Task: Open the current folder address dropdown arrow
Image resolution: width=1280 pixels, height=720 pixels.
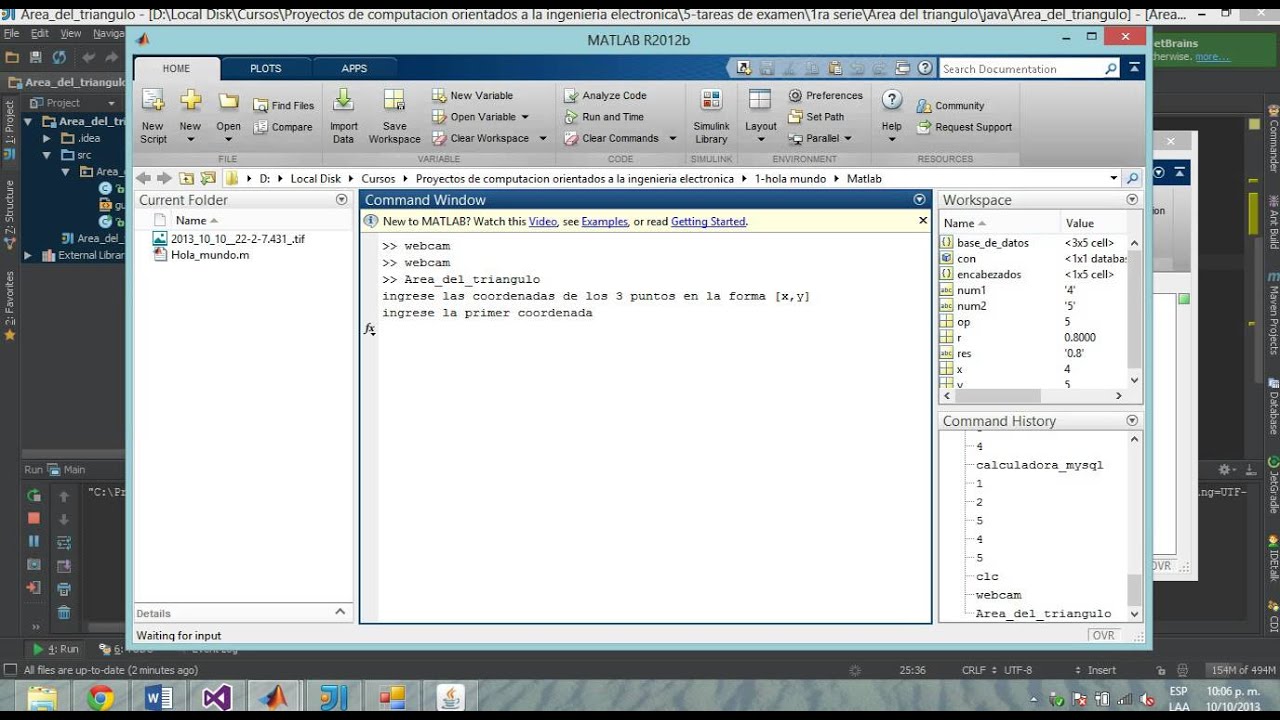Action: point(1113,178)
